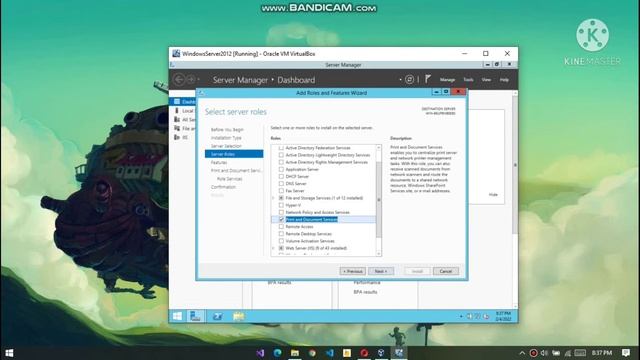The width and height of the screenshot is (640, 360).
Task: Expand Web Server (IIS) node
Action: click(273, 248)
